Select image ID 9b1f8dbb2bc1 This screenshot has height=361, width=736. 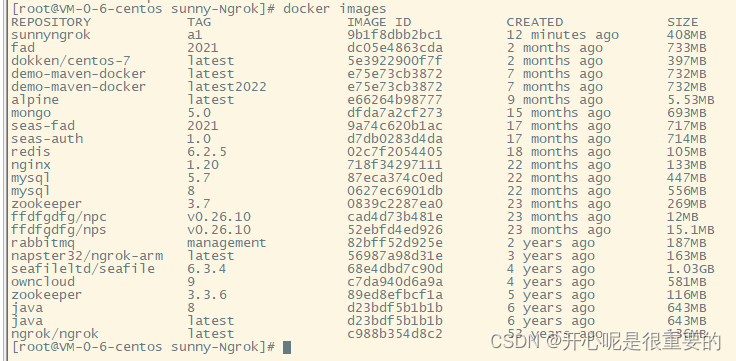click(x=394, y=35)
